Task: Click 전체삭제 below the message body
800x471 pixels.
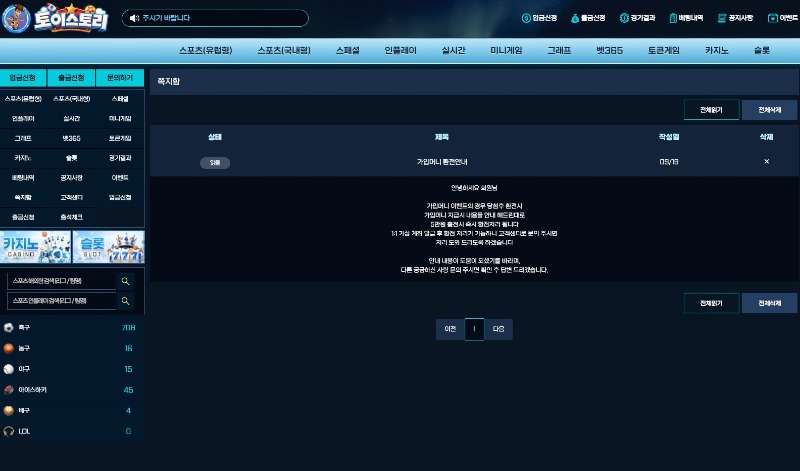Action: [769, 303]
